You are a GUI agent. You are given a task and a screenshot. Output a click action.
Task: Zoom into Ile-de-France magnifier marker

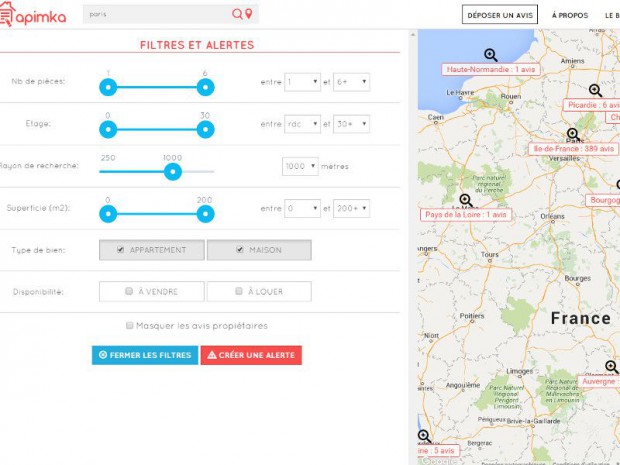[573, 134]
